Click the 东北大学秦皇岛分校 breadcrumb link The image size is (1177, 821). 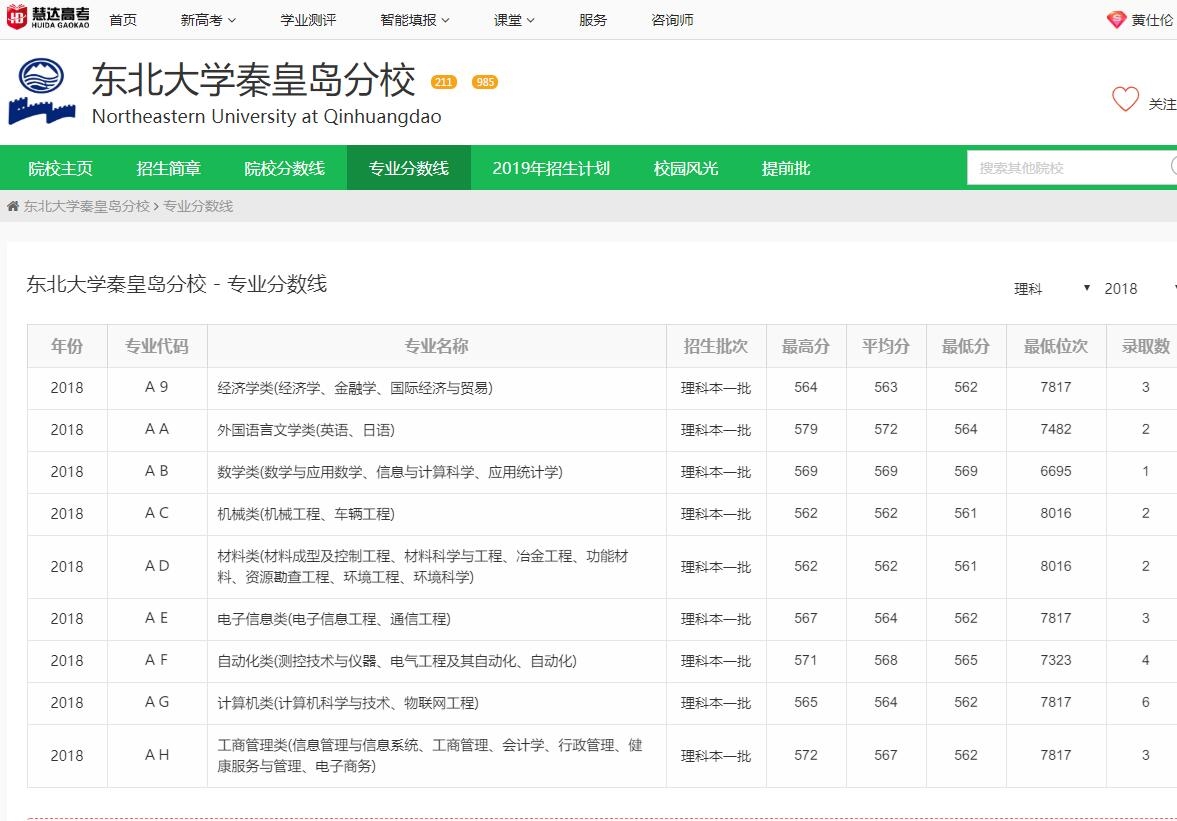(x=86, y=206)
